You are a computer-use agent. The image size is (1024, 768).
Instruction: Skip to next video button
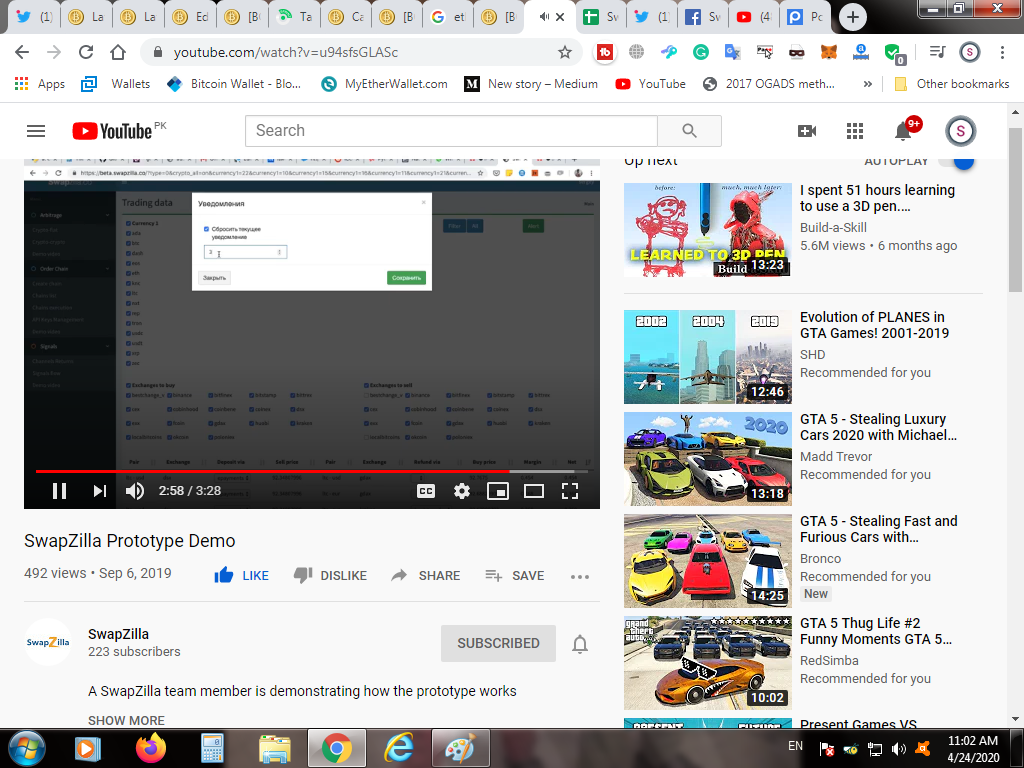[x=99, y=490]
